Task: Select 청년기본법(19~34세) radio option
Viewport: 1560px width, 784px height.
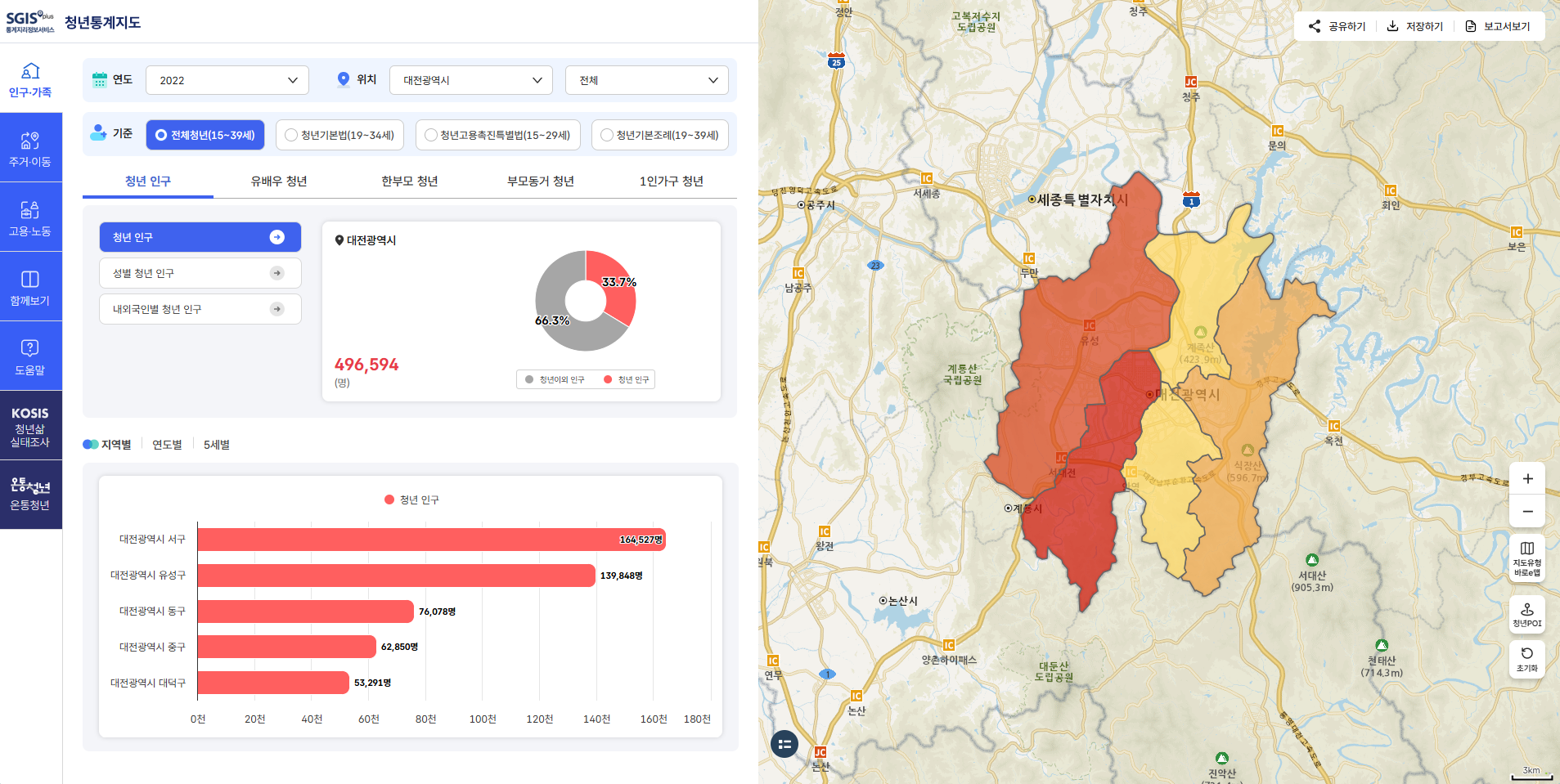Action: pyautogui.click(x=339, y=136)
